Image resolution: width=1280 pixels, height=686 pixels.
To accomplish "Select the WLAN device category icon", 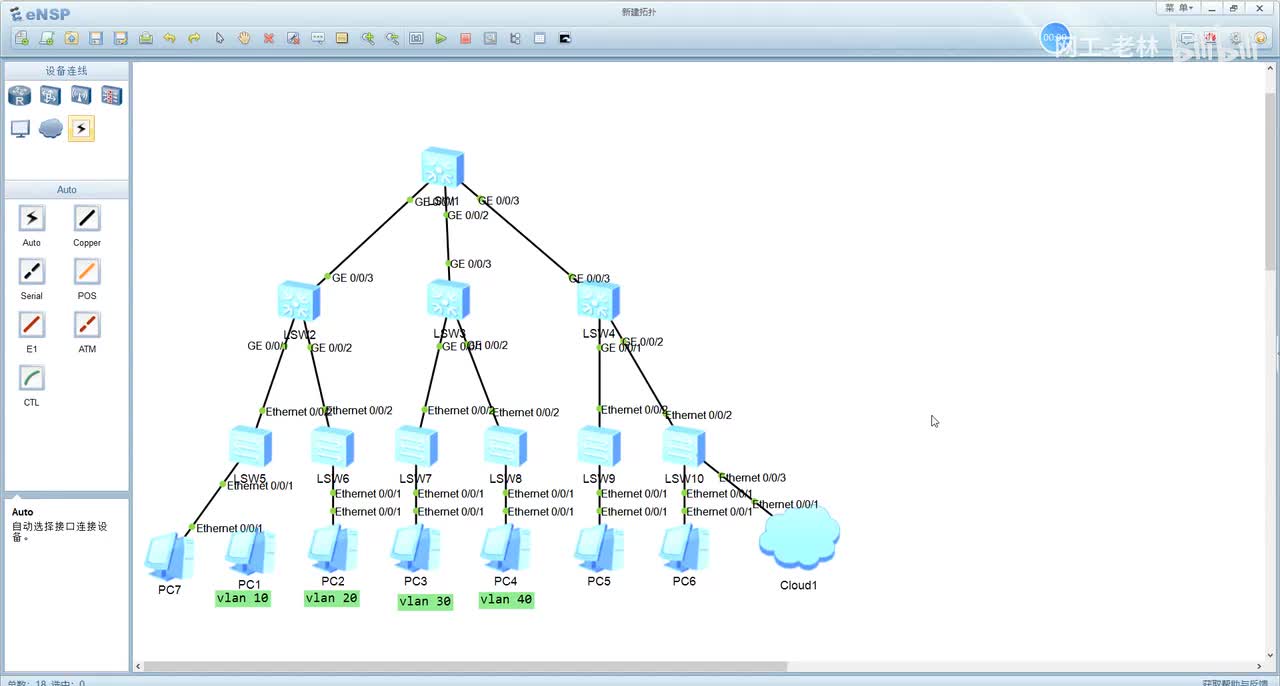I will pyautogui.click(x=81, y=96).
